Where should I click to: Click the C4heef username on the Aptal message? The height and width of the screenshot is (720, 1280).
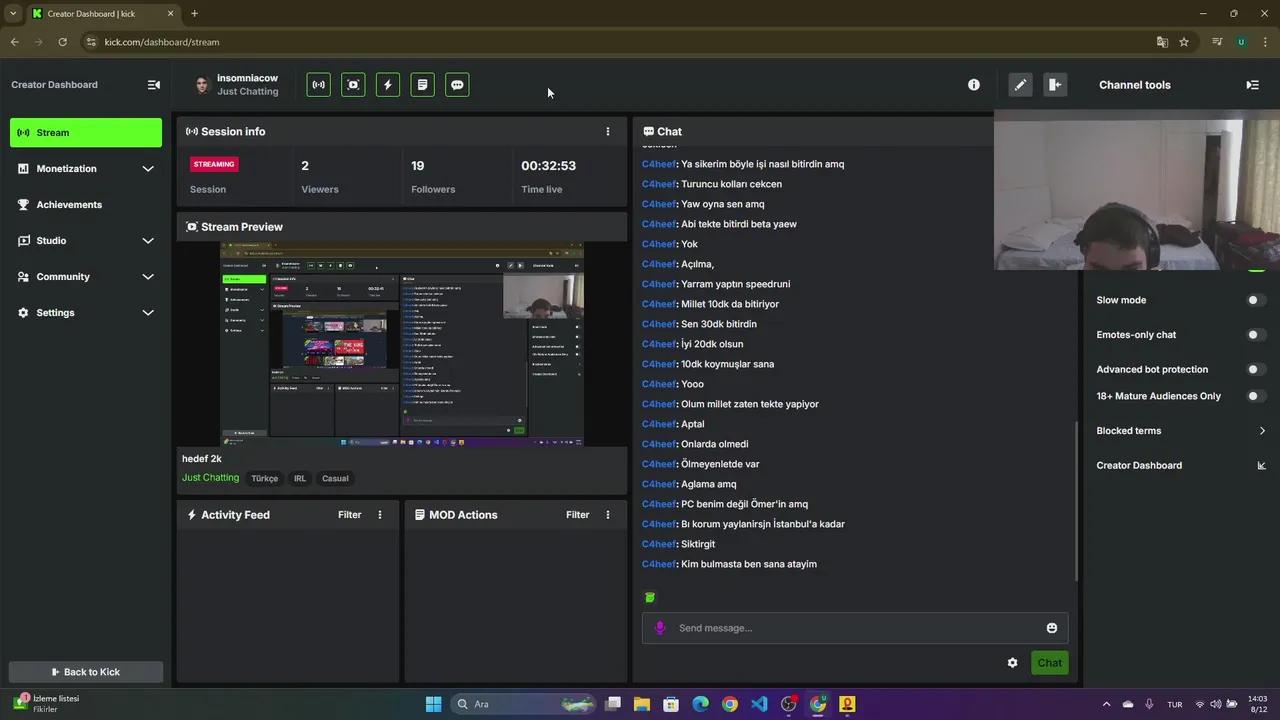659,424
